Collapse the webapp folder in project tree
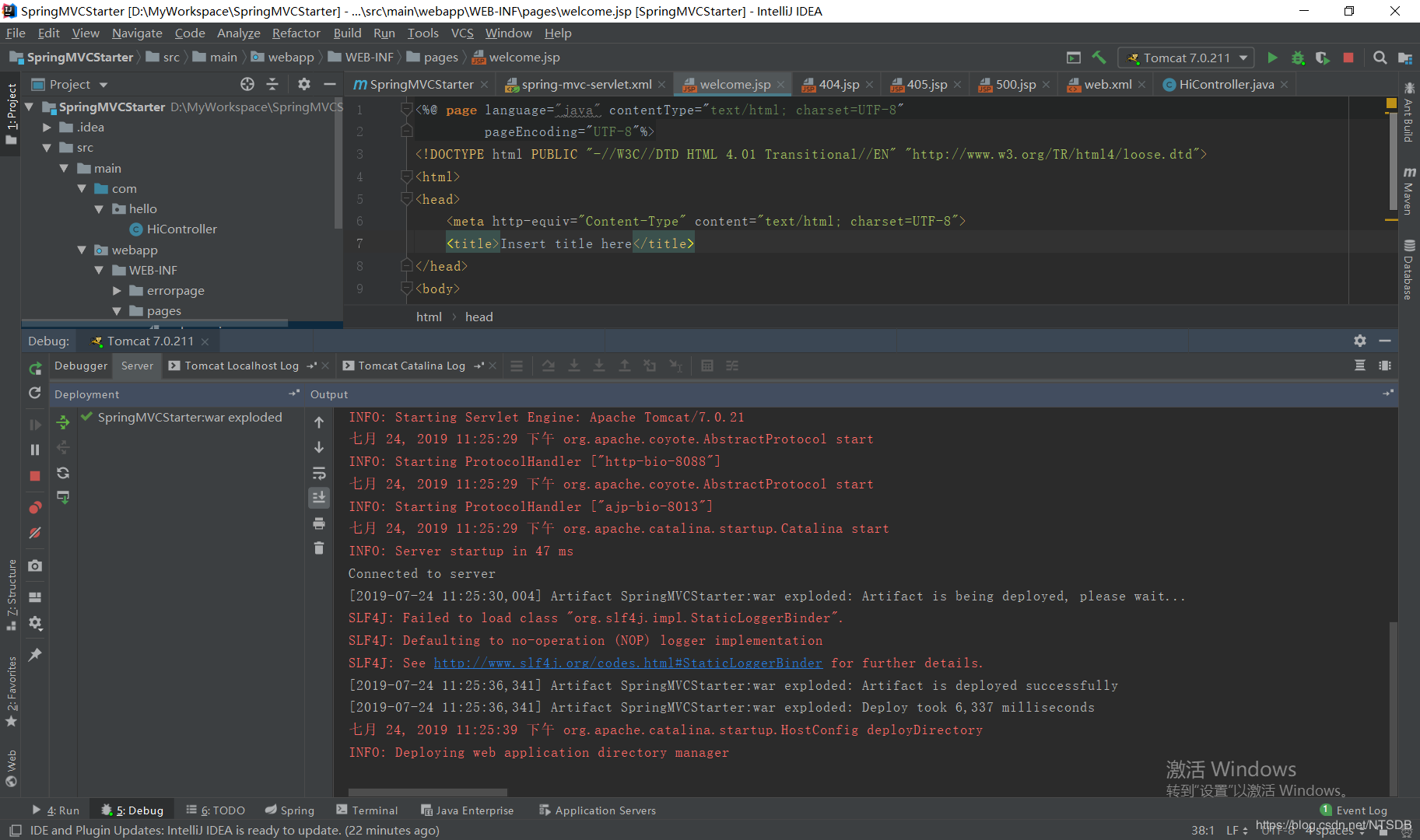Viewport: 1420px width, 840px height. 82,250
